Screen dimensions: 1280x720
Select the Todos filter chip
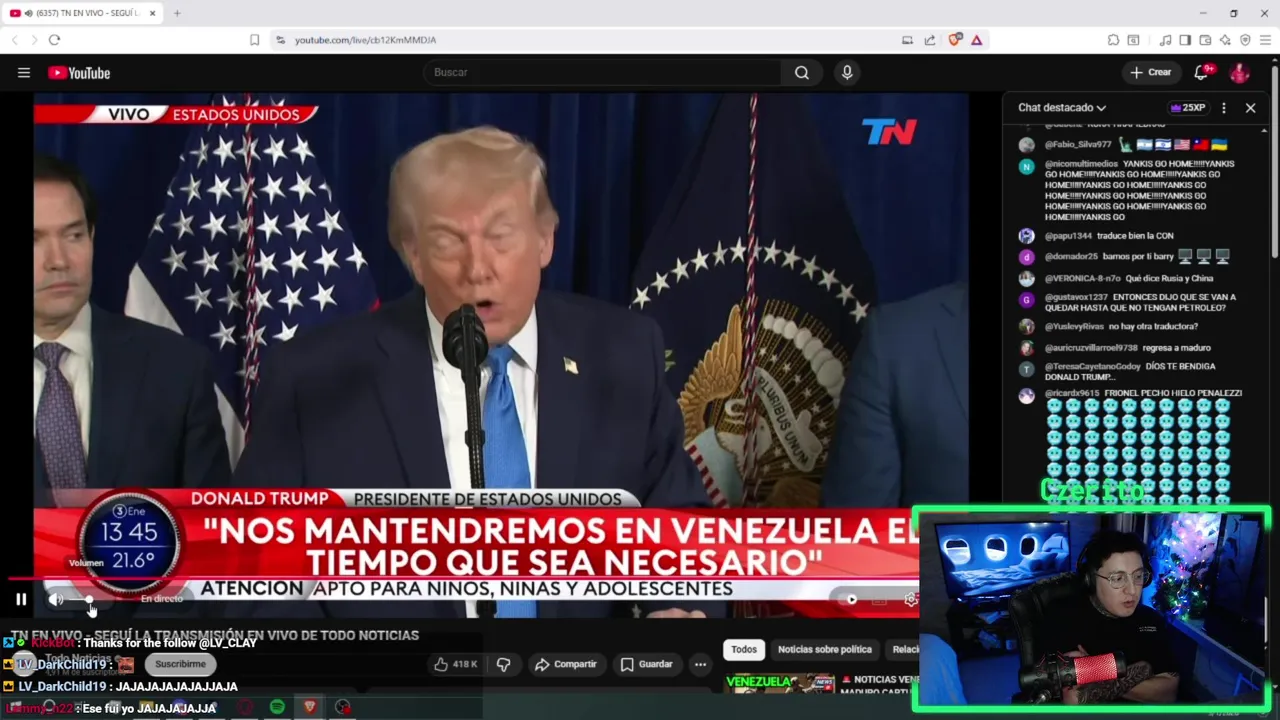[x=743, y=649]
